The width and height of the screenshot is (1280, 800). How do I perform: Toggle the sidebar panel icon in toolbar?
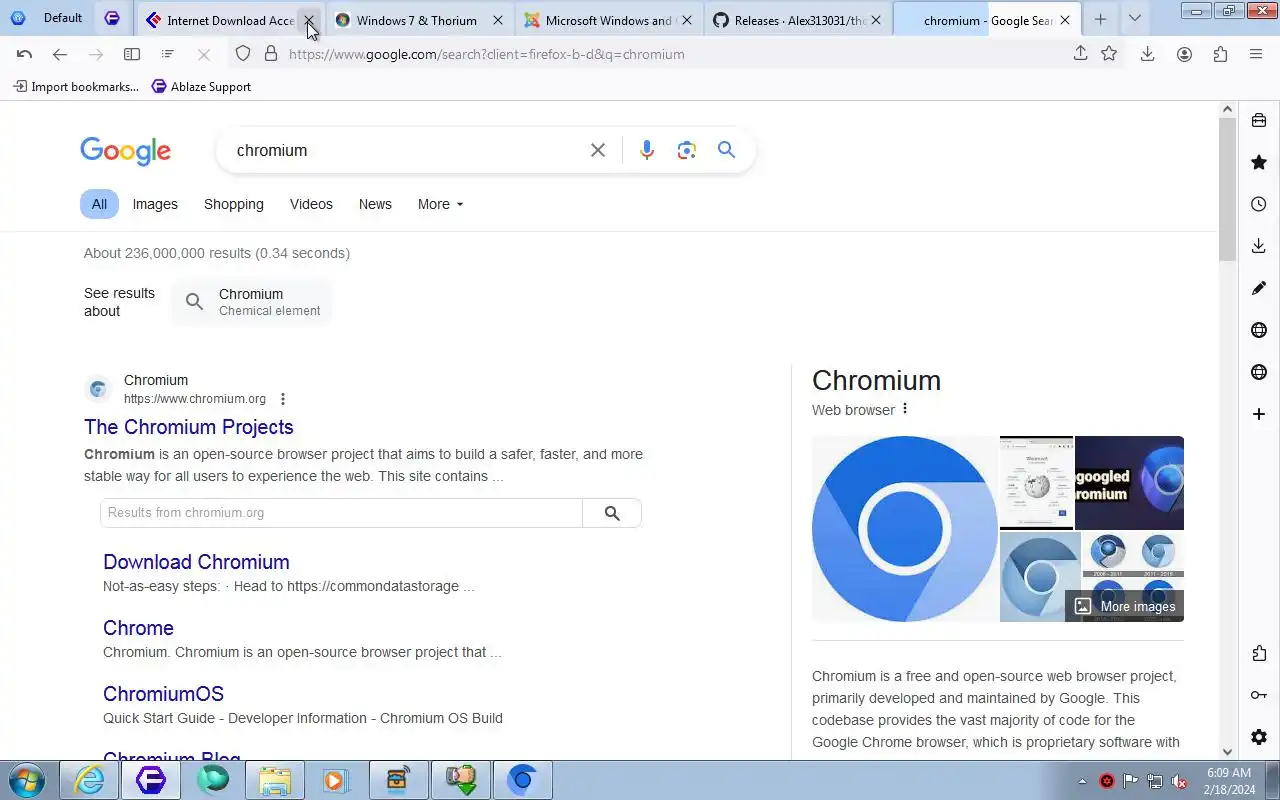[x=132, y=54]
